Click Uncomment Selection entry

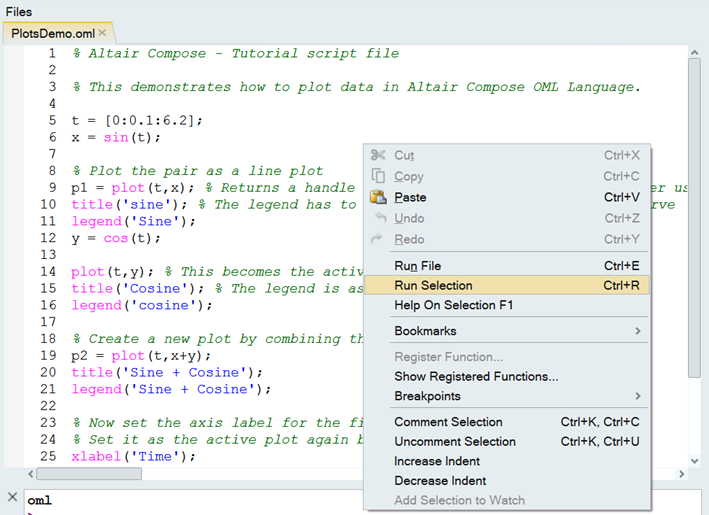(x=455, y=441)
